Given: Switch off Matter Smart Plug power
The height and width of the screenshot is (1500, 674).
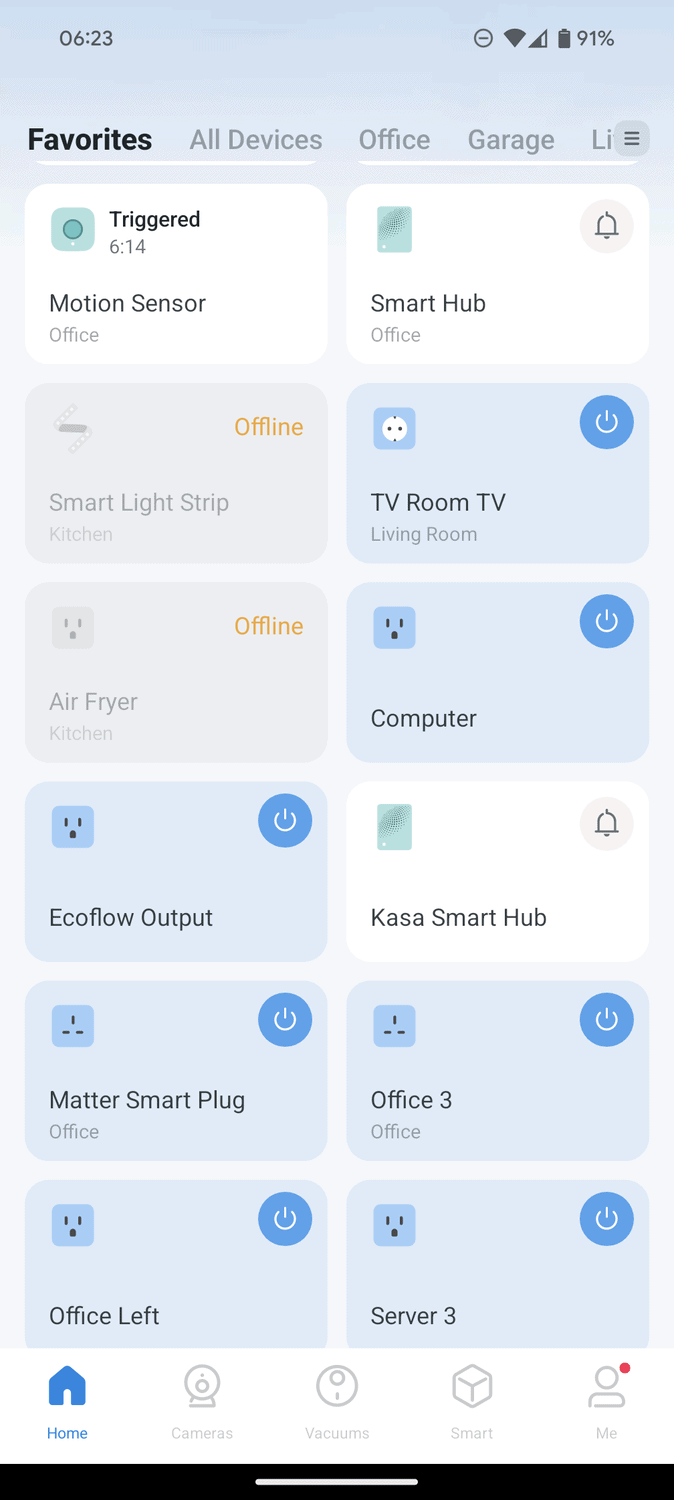Looking at the screenshot, I should [285, 1020].
